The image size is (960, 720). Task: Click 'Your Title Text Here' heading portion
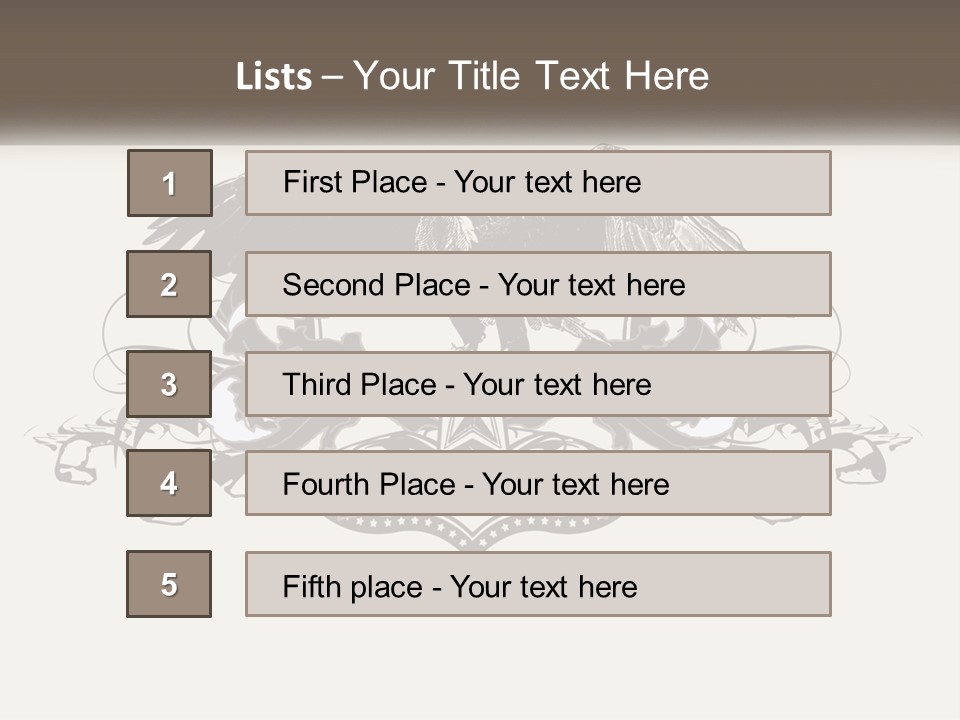point(531,76)
